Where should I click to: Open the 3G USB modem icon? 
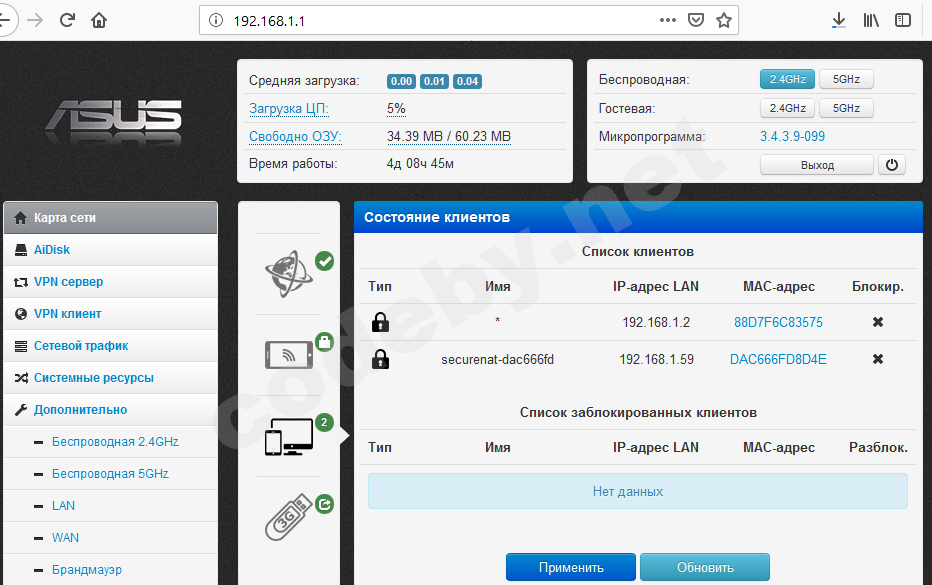click(x=288, y=517)
